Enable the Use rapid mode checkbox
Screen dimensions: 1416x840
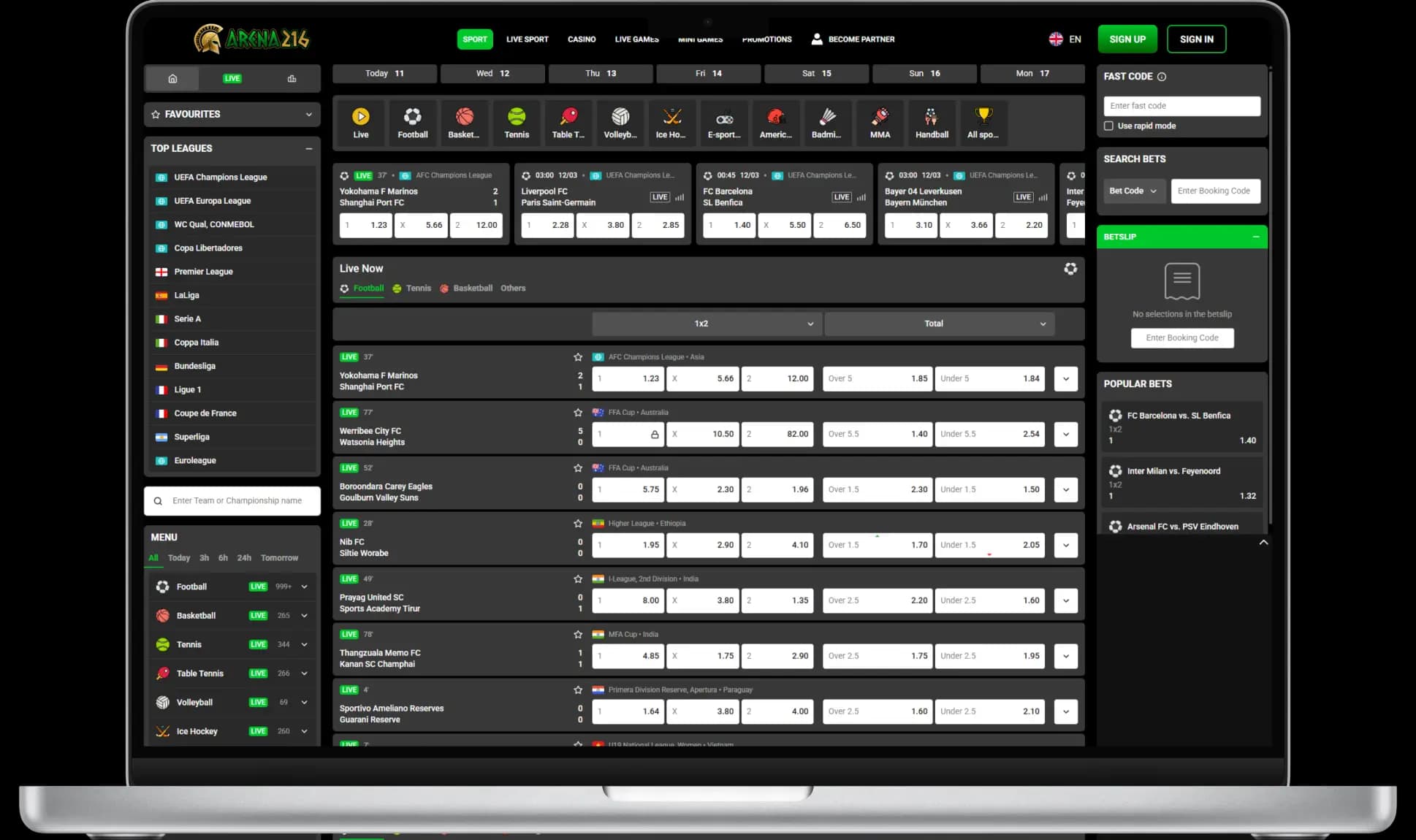coord(1108,126)
